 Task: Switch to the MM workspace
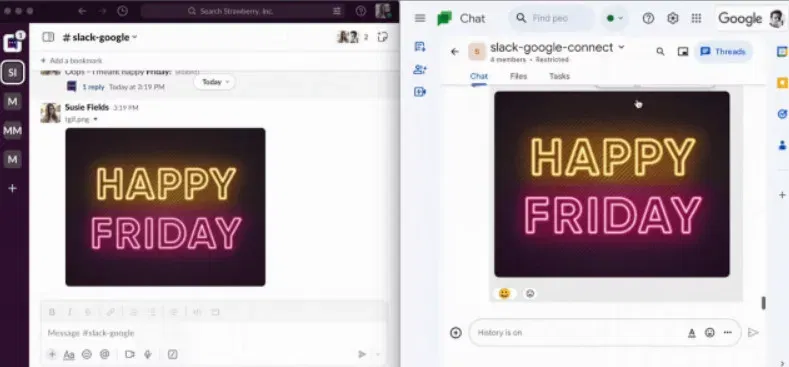(13, 131)
